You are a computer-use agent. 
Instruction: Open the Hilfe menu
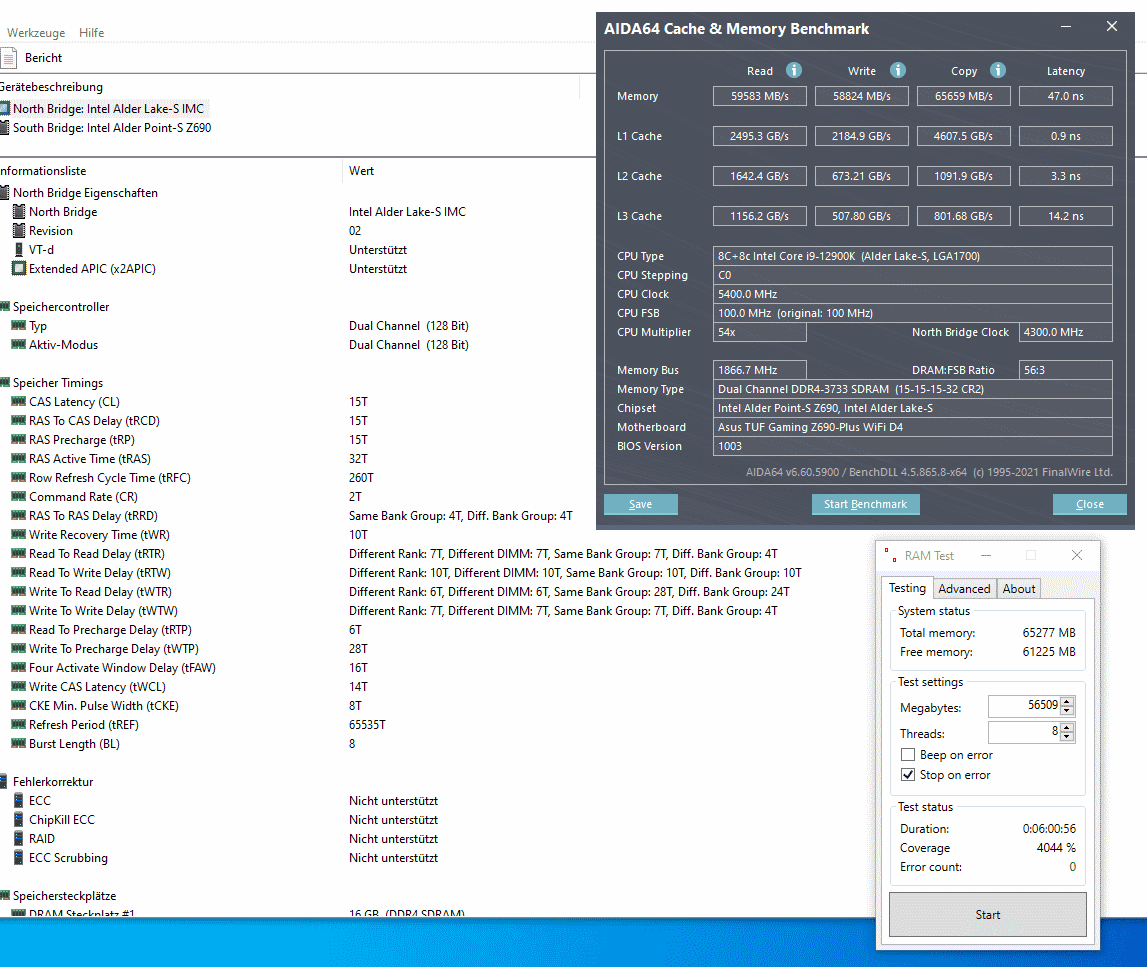(91, 33)
